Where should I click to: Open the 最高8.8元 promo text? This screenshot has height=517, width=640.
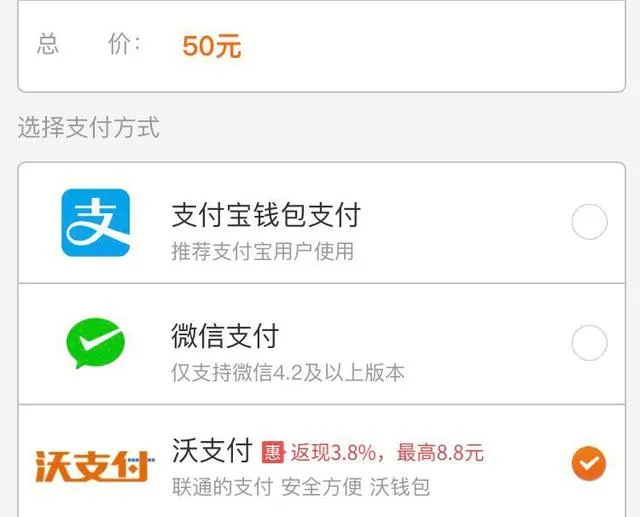coord(440,453)
